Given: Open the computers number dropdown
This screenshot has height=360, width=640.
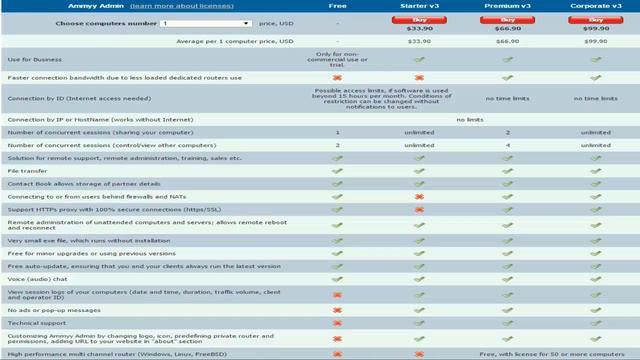Looking at the screenshot, I should click(x=206, y=23).
